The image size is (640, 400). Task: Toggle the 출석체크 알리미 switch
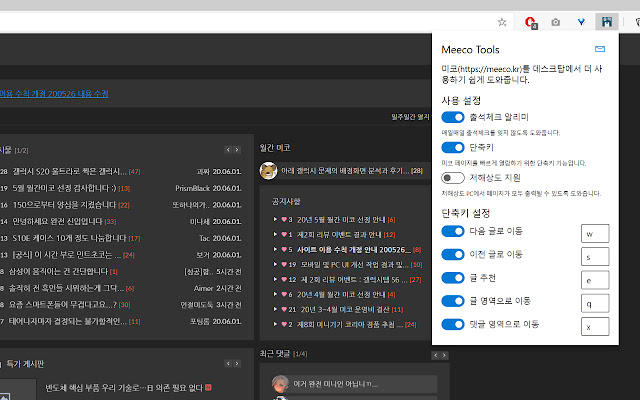pos(453,117)
